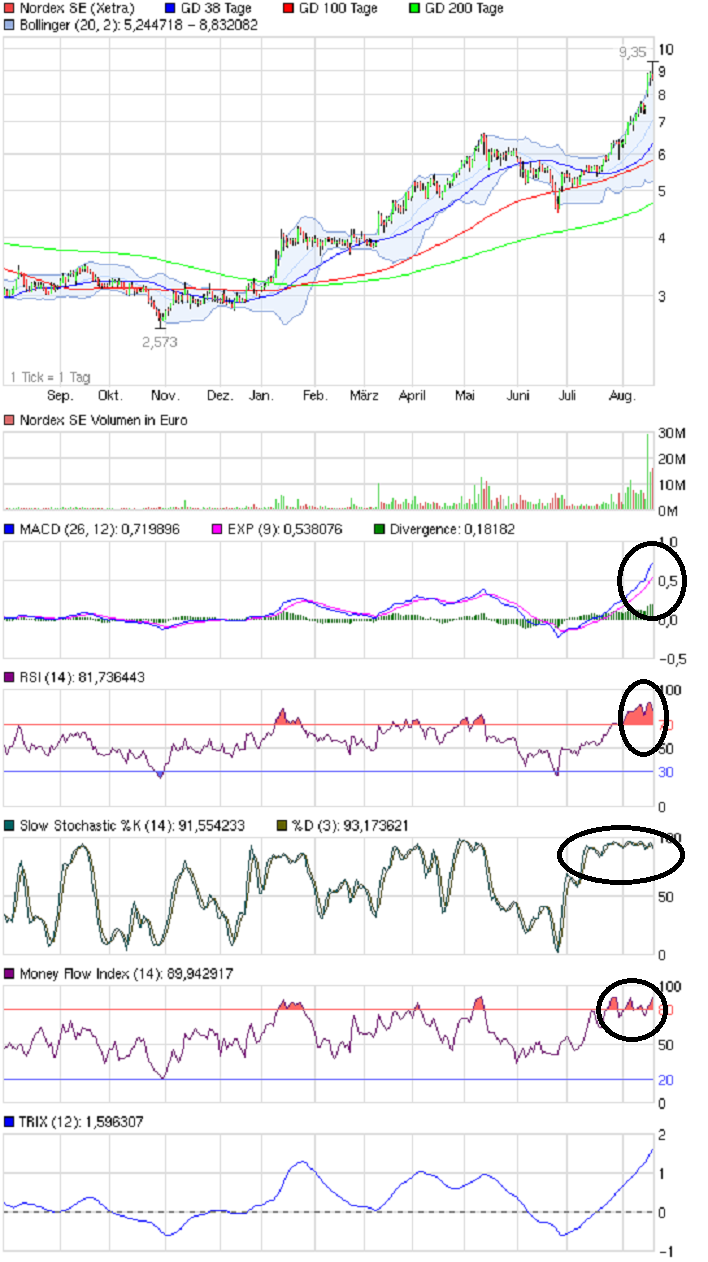The image size is (708, 1262).
Task: Click the green GD 200 Tage legend swatch
Action: click(415, 8)
